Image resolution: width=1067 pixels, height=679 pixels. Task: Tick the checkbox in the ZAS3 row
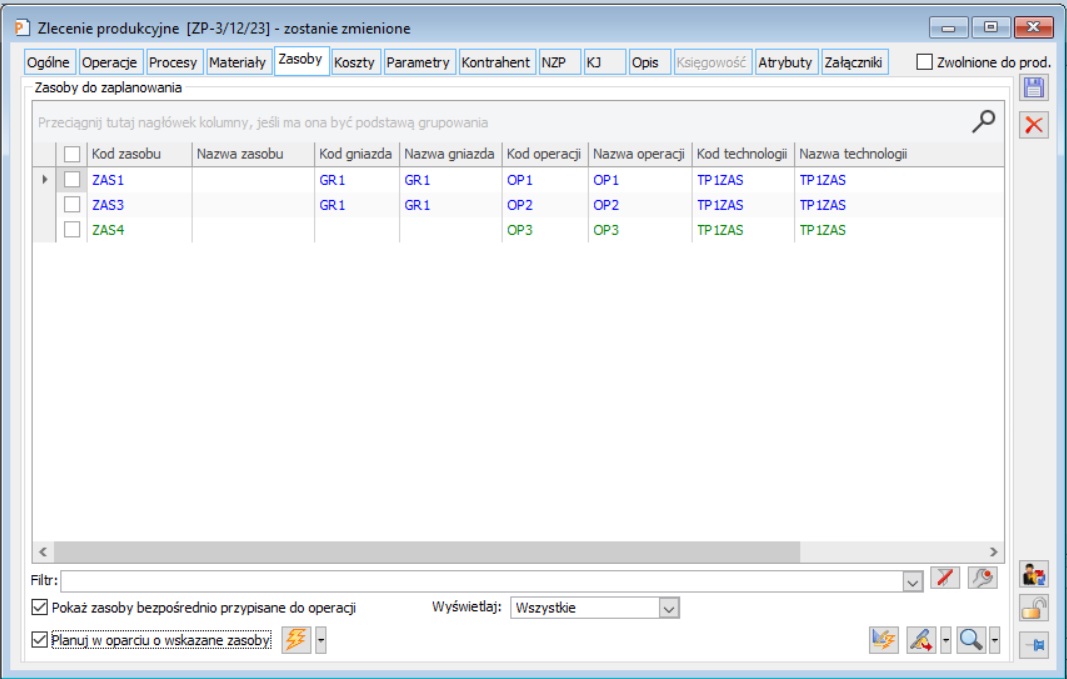pos(72,205)
